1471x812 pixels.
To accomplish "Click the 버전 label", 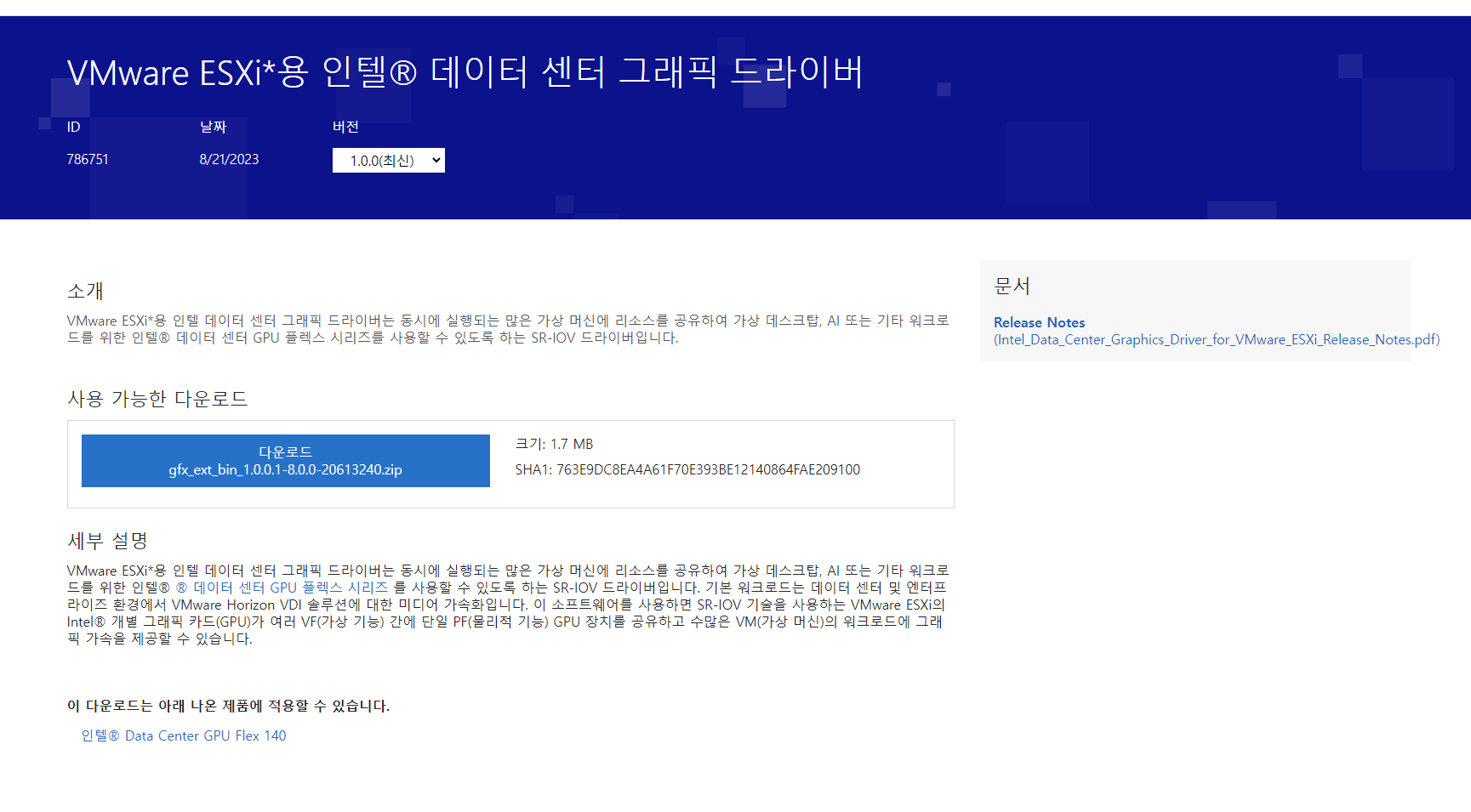I will pos(345,127).
